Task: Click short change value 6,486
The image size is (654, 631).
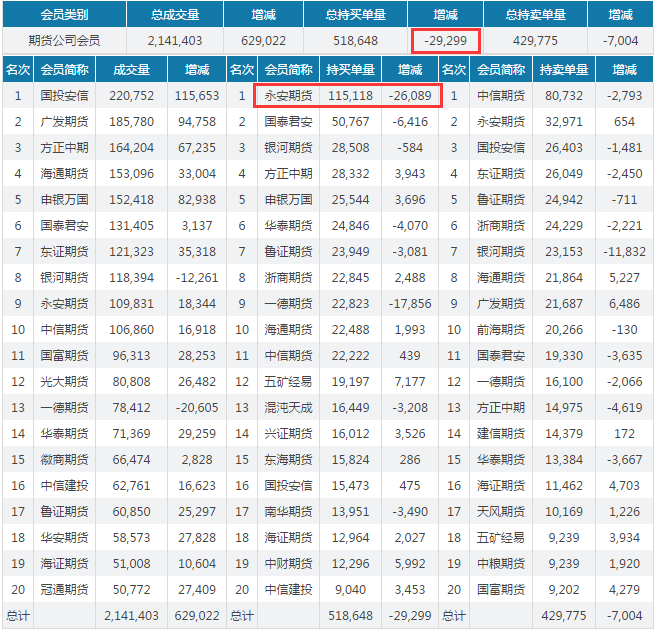Action: click(x=624, y=303)
